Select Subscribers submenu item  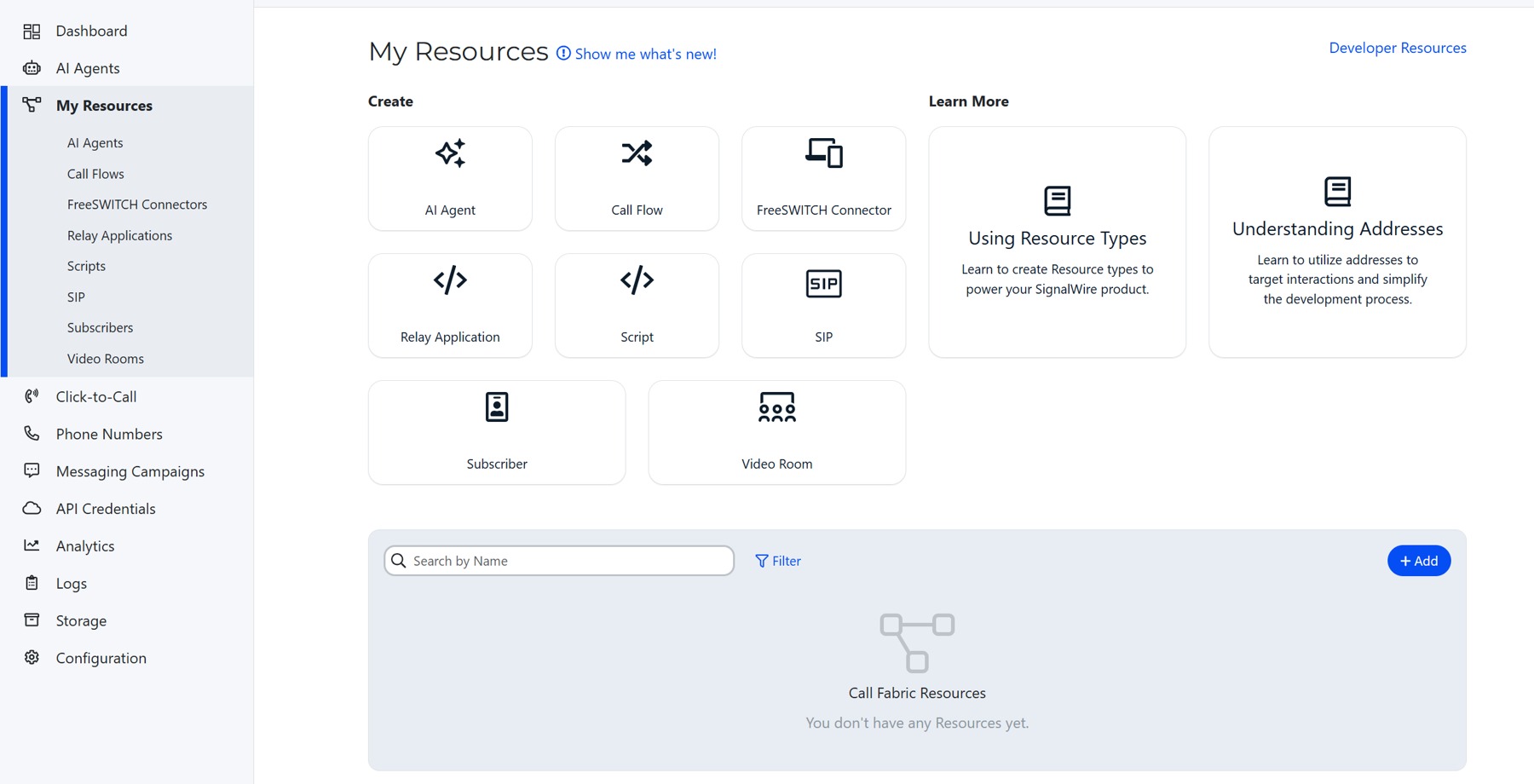[100, 327]
